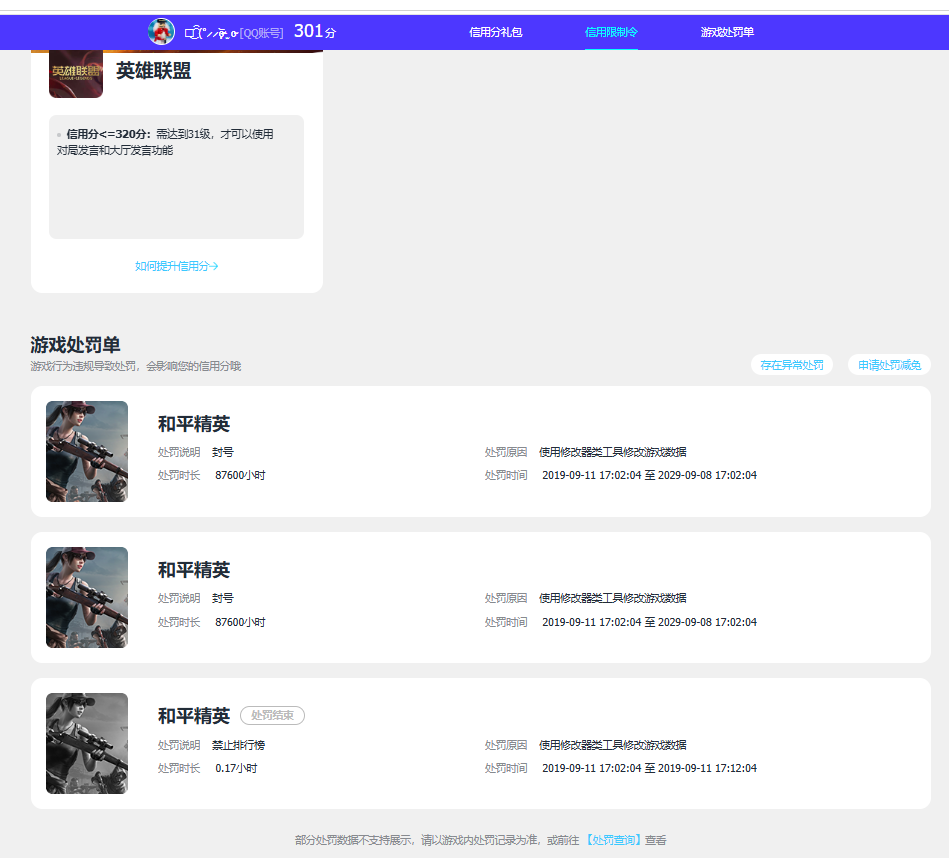Click the 英雄联盟 game logo icon
Screen dimensions: 949x858
76,73
